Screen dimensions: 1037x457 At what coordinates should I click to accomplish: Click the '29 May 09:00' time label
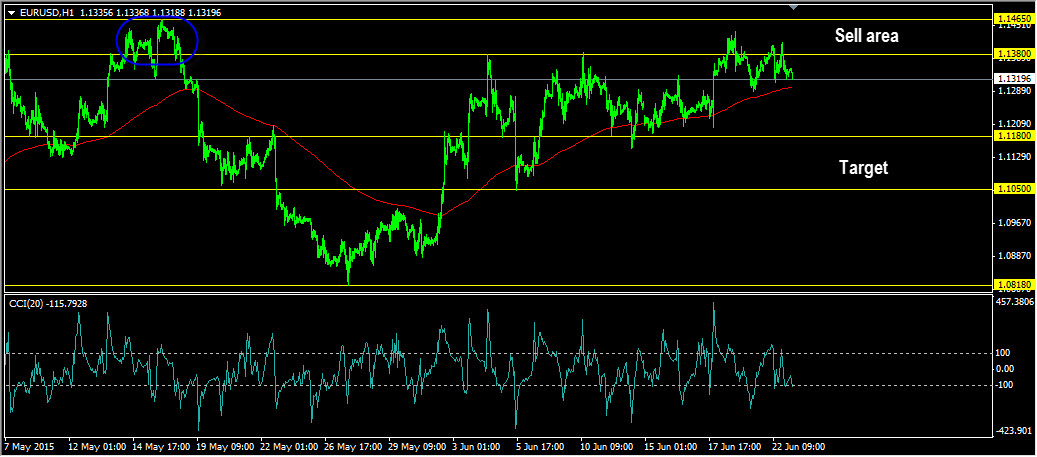coord(419,446)
